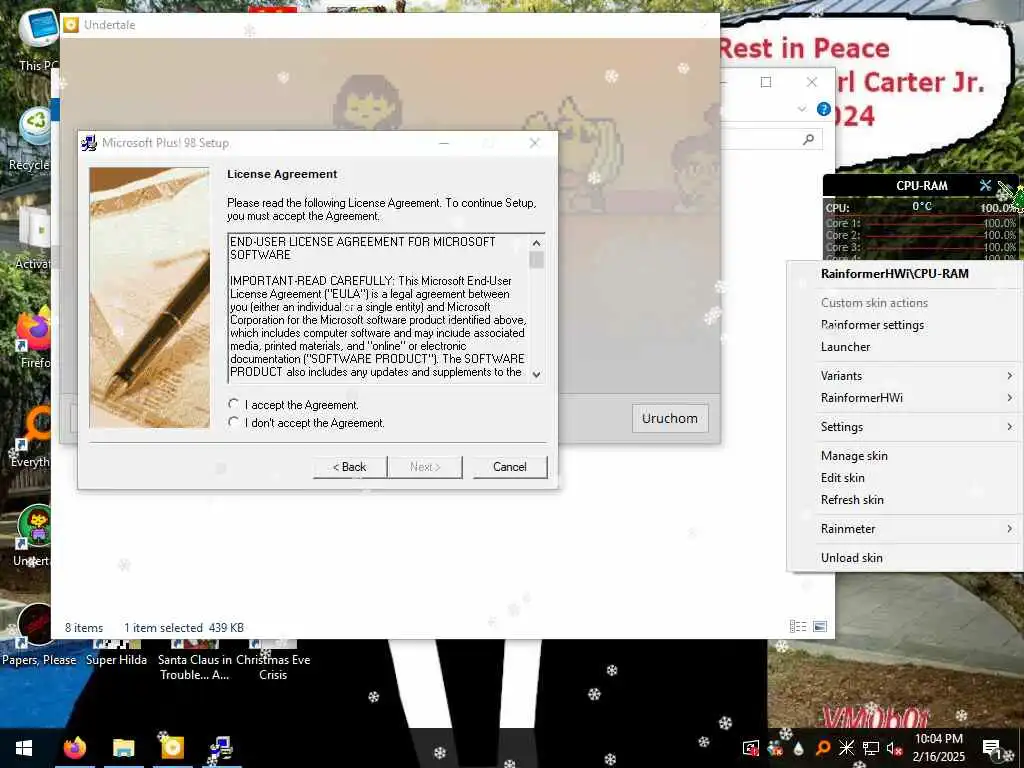Click the muted volume tray icon
Viewport: 1024px width, 768px height.
coord(894,748)
